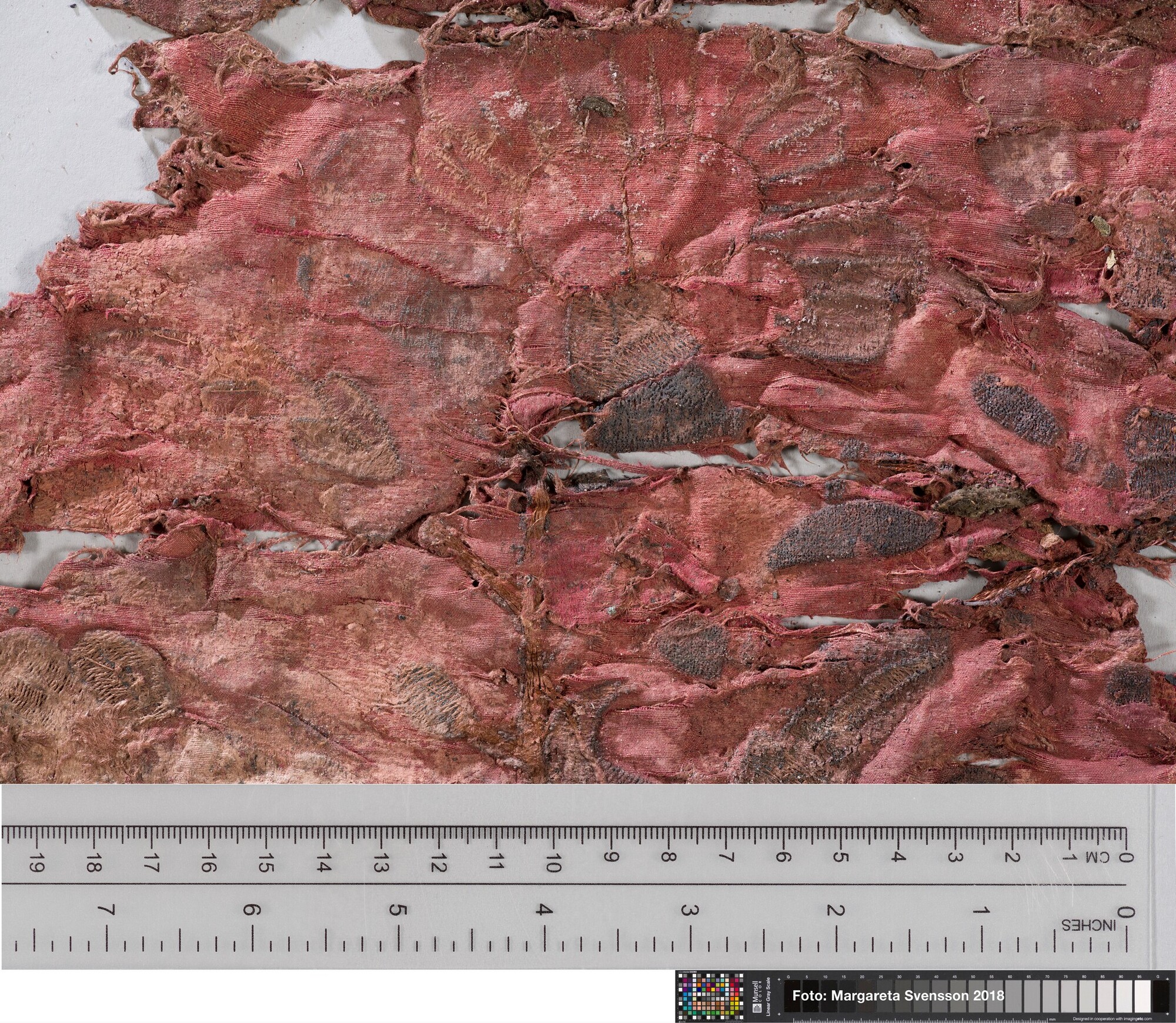Click the black G patch at right end
The height and width of the screenshot is (1023, 1176).
[1160, 995]
